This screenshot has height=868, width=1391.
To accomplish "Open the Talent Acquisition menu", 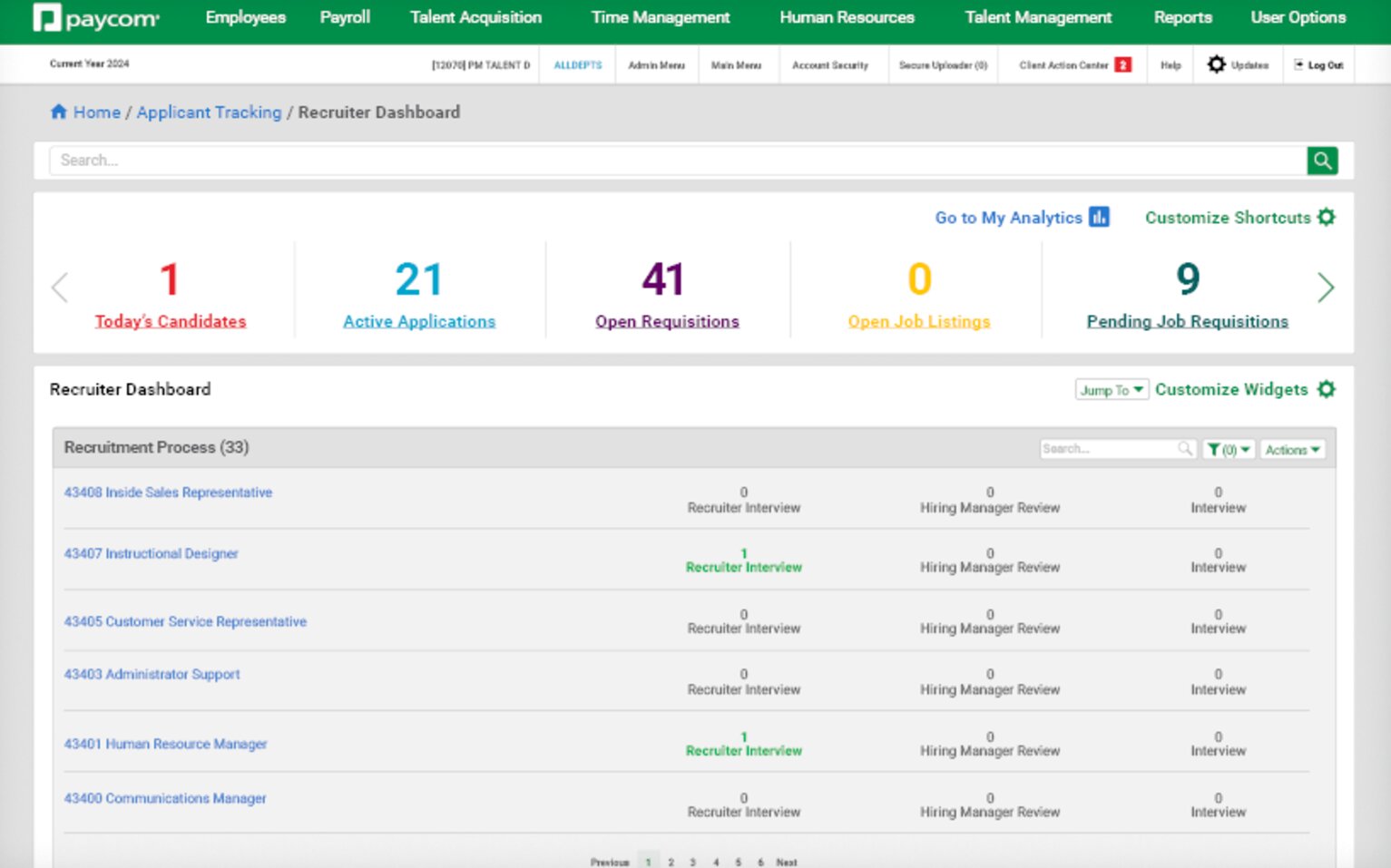I will point(475,17).
